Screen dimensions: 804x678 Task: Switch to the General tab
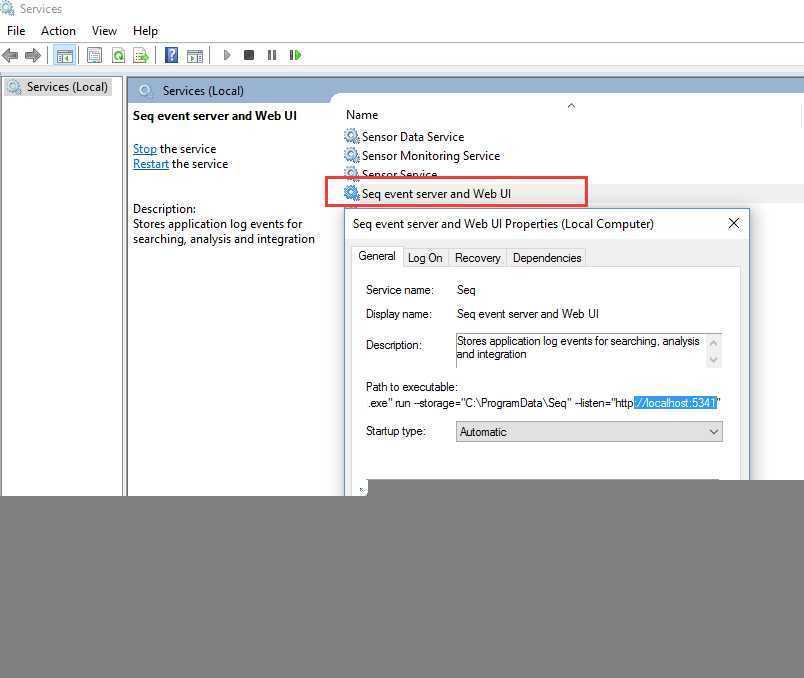(377, 256)
